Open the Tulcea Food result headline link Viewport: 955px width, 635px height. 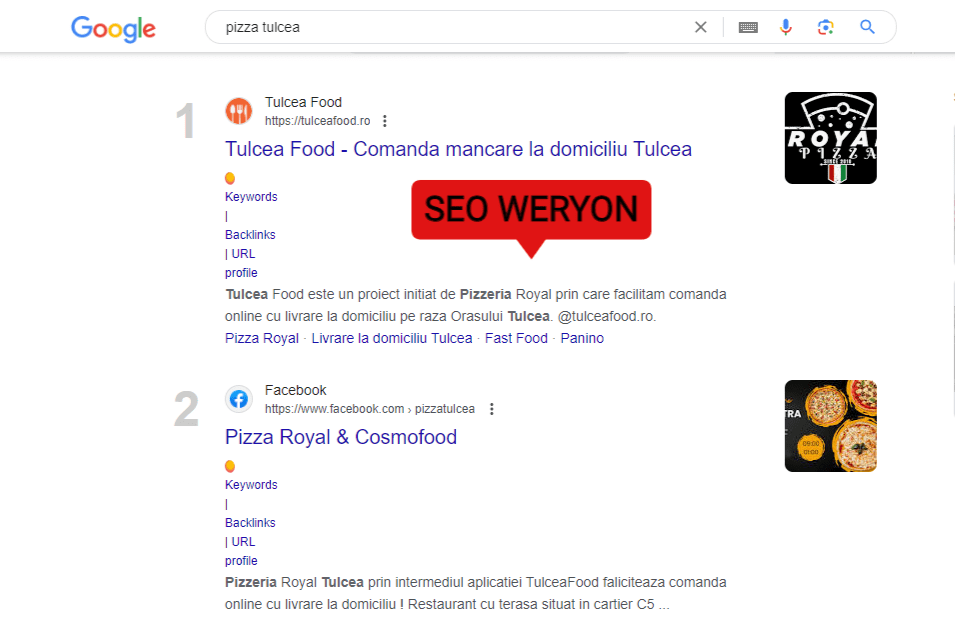pyautogui.click(x=458, y=149)
